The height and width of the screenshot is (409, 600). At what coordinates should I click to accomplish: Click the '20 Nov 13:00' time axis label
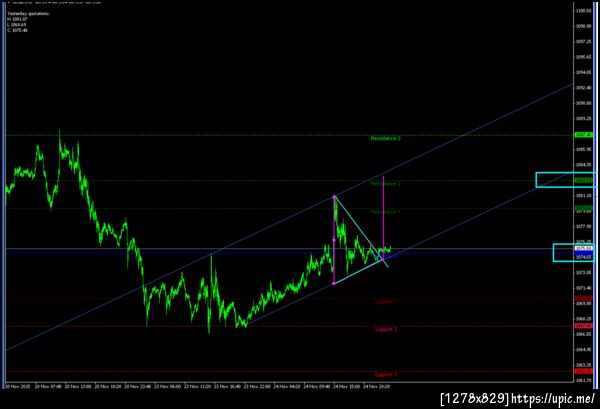pos(78,387)
